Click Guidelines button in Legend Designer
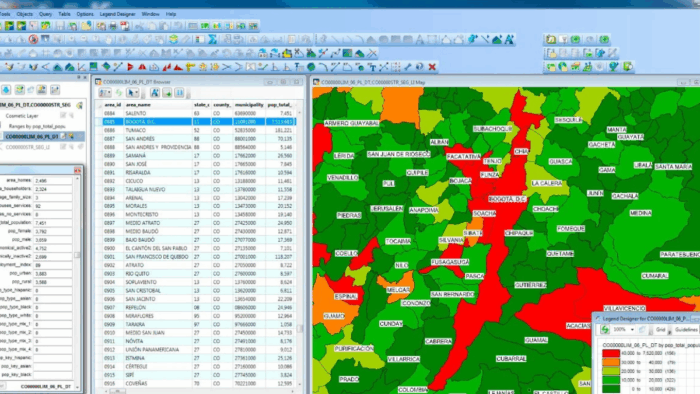This screenshot has width=700, height=394. [687, 330]
